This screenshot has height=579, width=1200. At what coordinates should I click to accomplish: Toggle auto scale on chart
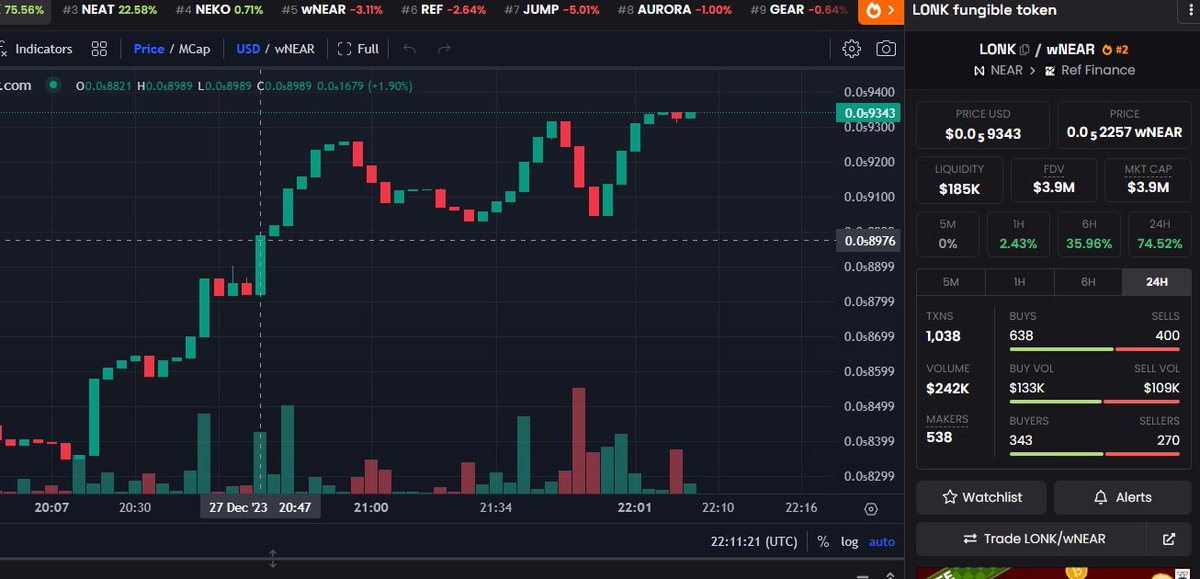coord(881,541)
